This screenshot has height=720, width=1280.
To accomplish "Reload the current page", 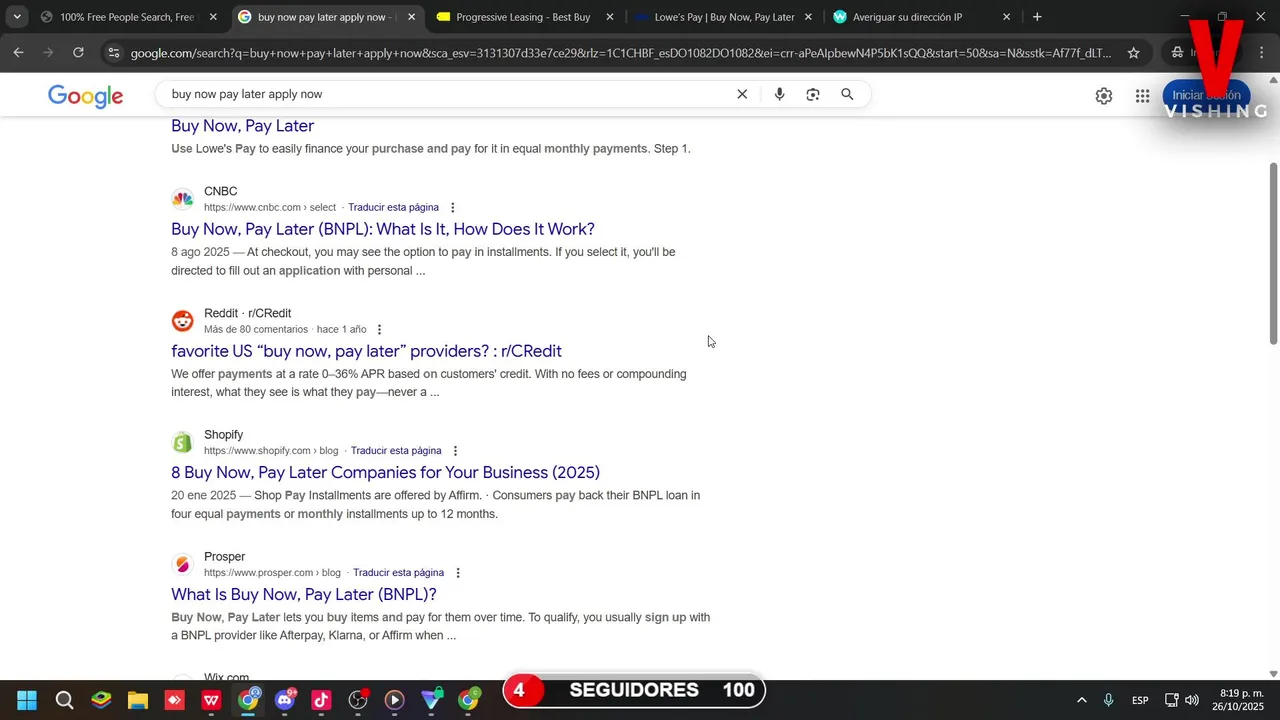I will [78, 52].
